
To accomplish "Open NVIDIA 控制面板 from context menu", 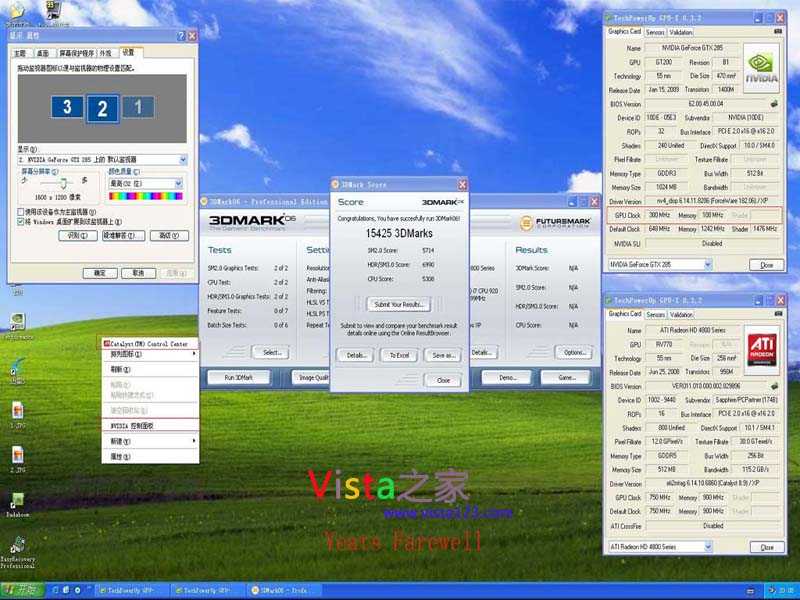I will (150, 426).
